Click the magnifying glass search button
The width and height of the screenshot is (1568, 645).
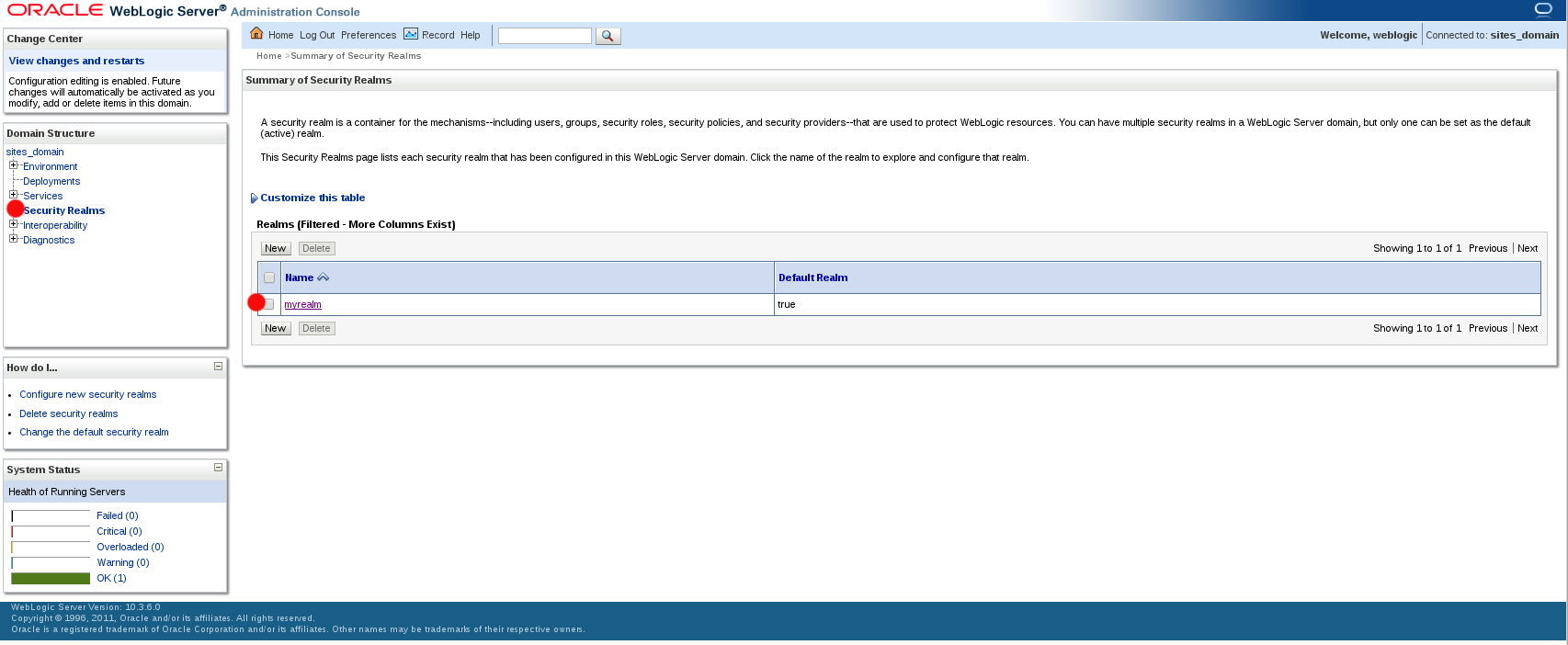(x=608, y=36)
